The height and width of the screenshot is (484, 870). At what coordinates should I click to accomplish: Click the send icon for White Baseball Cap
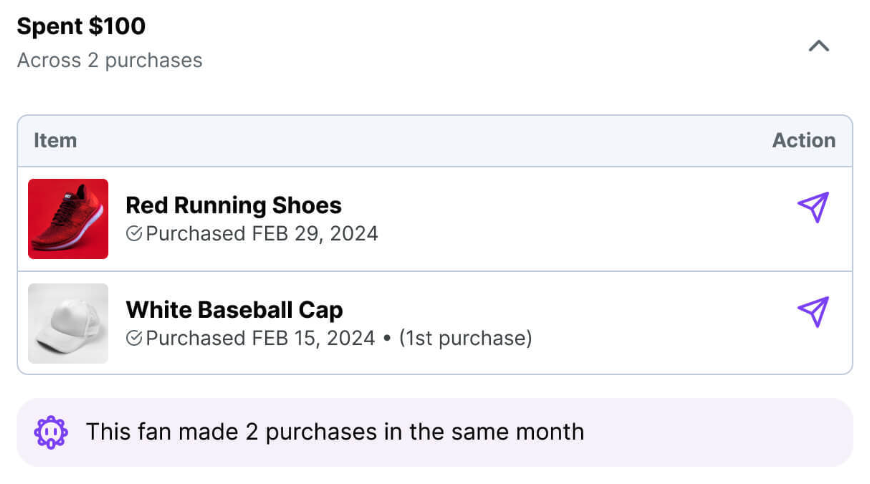[x=813, y=311]
